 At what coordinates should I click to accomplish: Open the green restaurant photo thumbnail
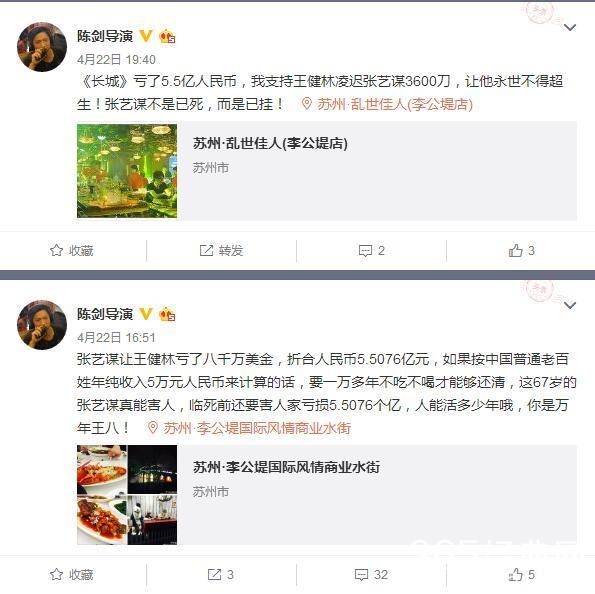(127, 171)
